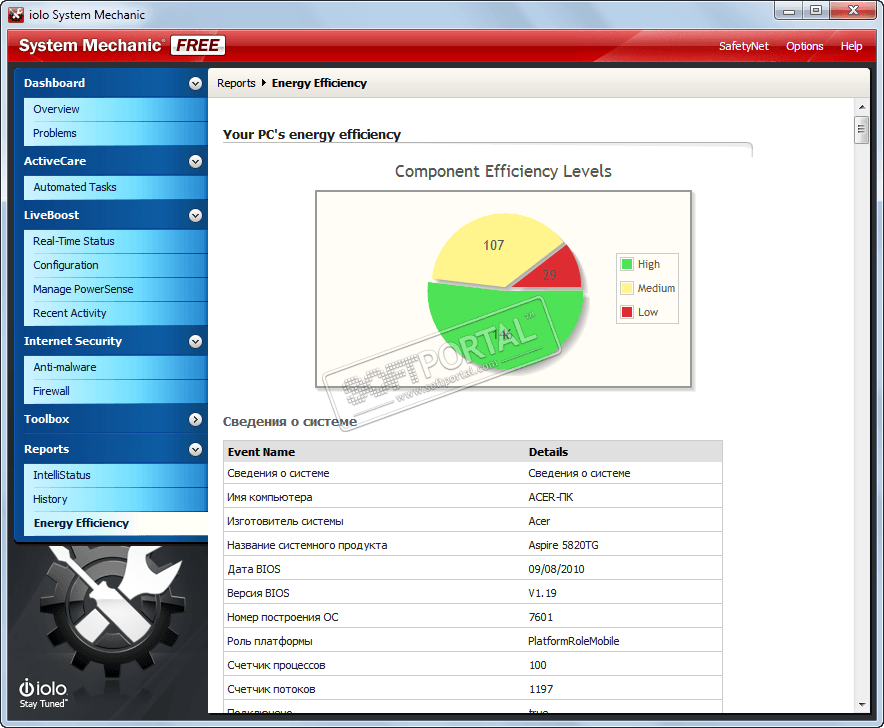Go to Automated Tasks
Image resolution: width=884 pixels, height=728 pixels.
tap(116, 187)
